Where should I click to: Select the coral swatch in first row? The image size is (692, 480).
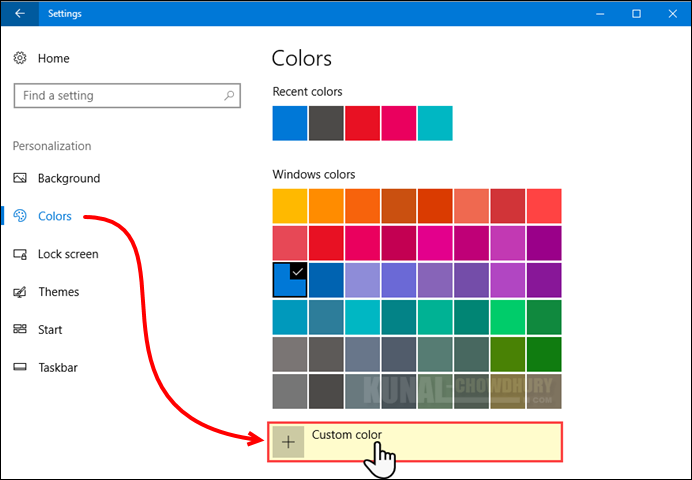[471, 206]
